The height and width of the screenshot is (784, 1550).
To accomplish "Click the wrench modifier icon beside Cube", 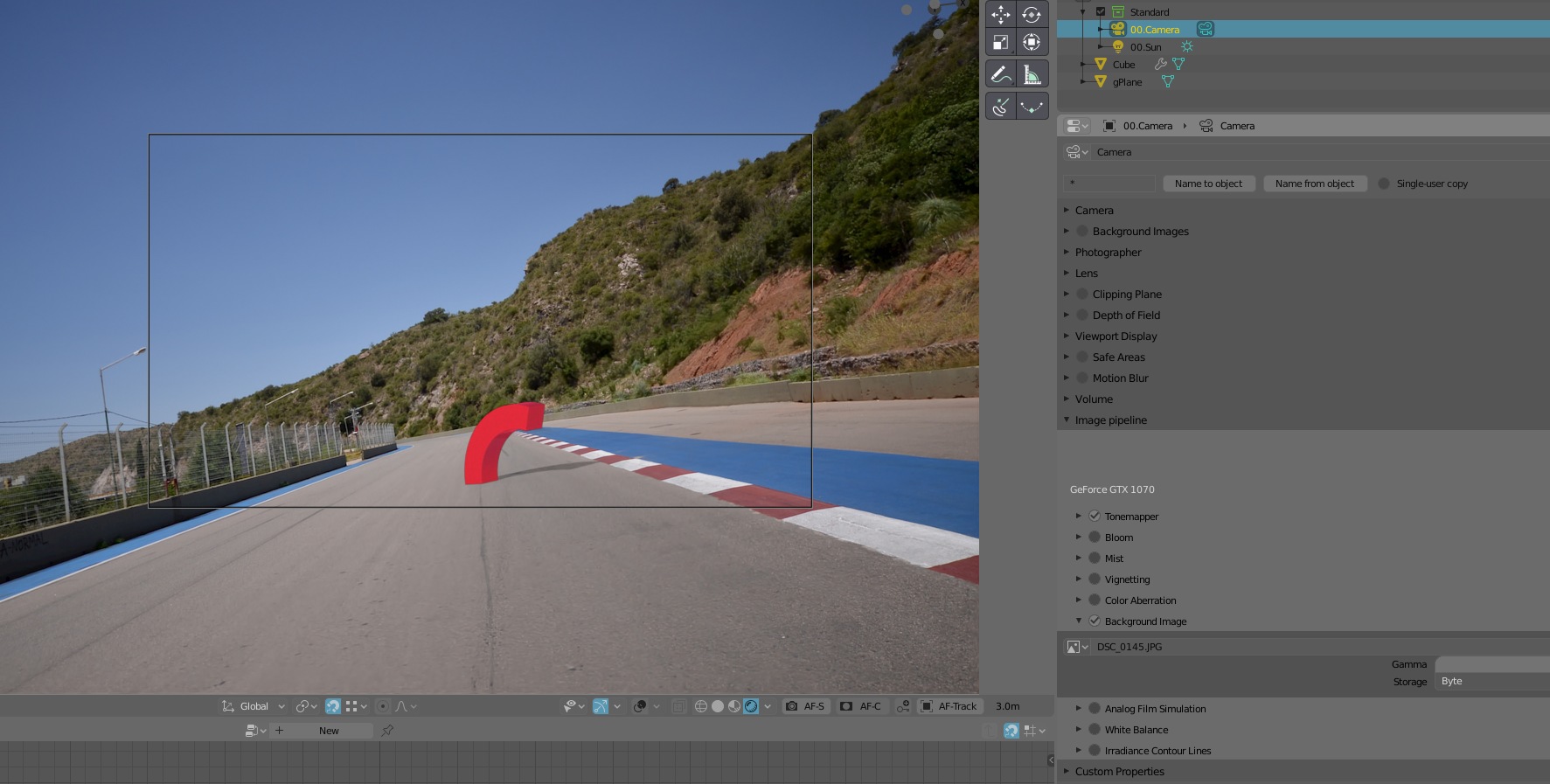I will pyautogui.click(x=1160, y=64).
